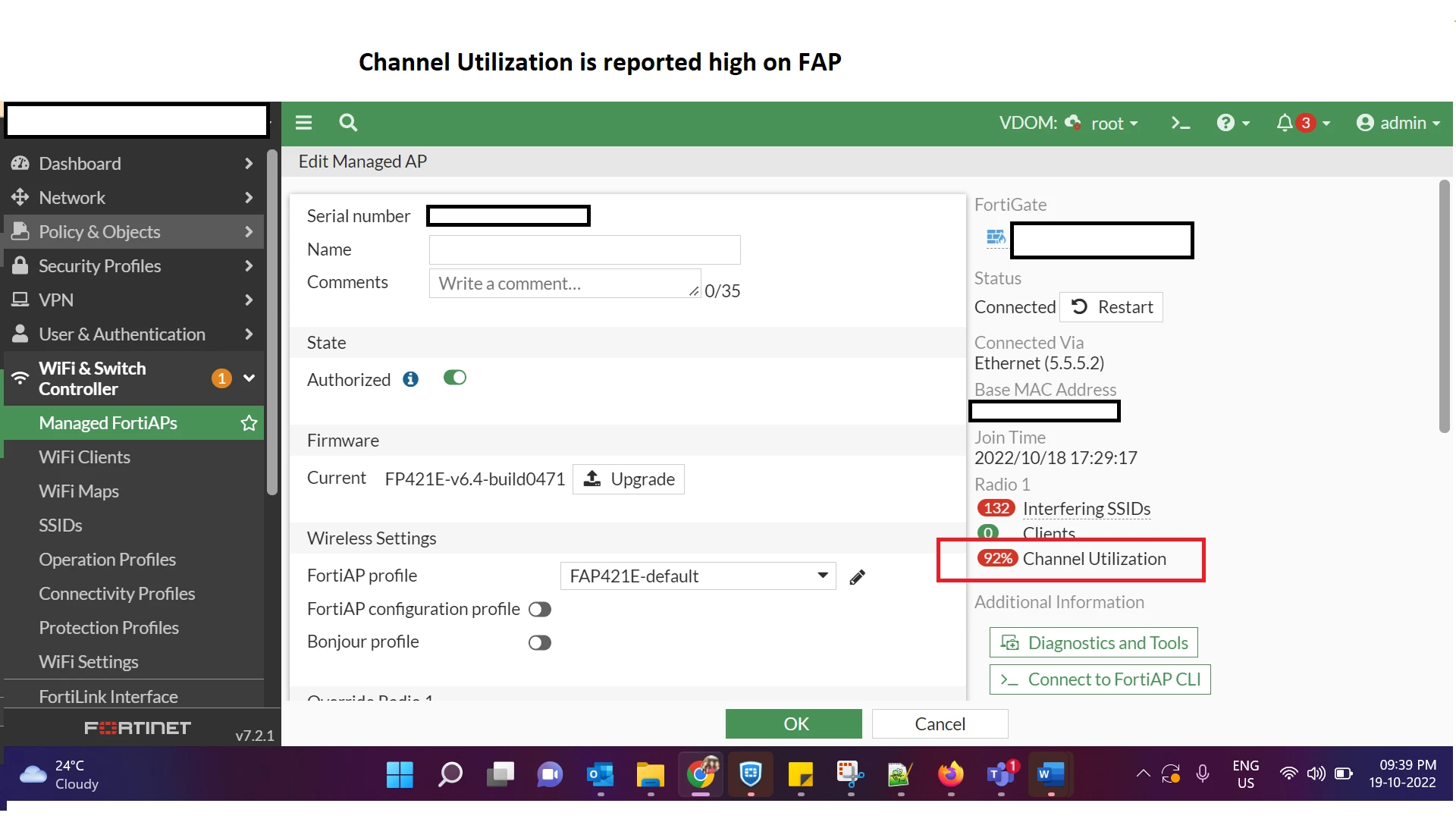Open the CLI console icon in header
Viewport: 1456px width, 819px height.
click(x=1180, y=123)
